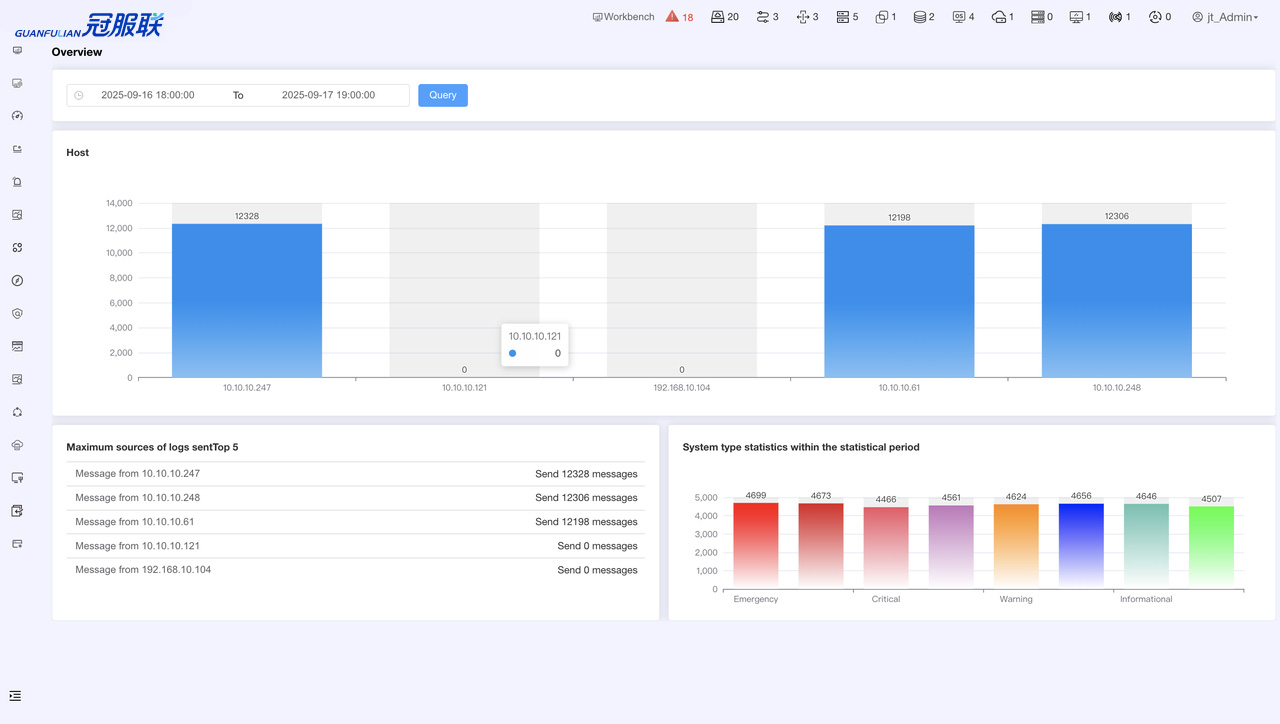Click the alarm bell icon in sidebar
Screen dimensions: 1280x724
coord(17,182)
